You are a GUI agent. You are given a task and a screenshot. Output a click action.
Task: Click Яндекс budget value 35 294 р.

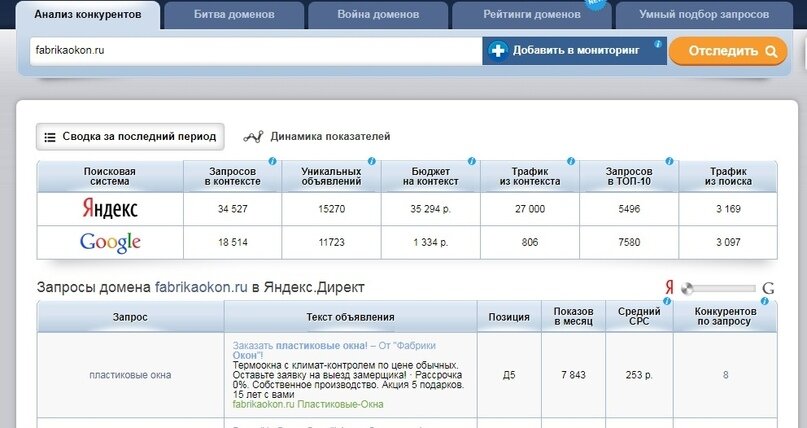[x=430, y=209]
